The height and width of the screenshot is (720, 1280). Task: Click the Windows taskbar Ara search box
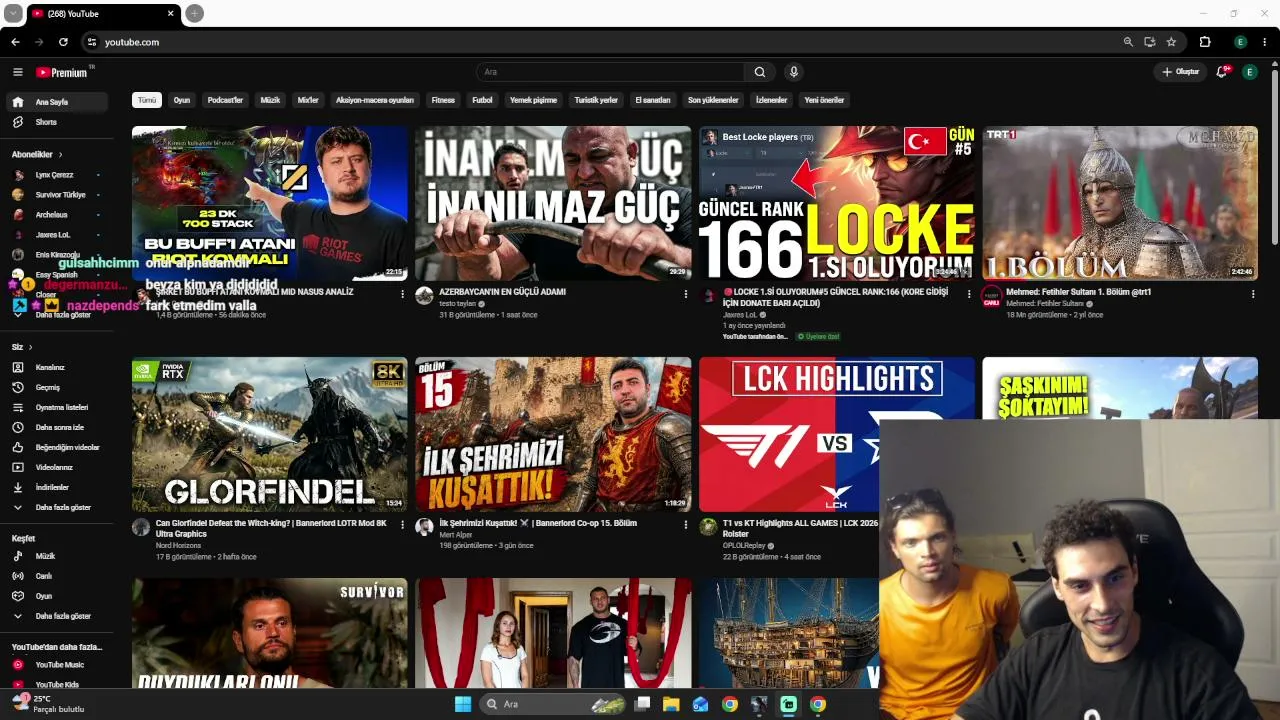(553, 704)
